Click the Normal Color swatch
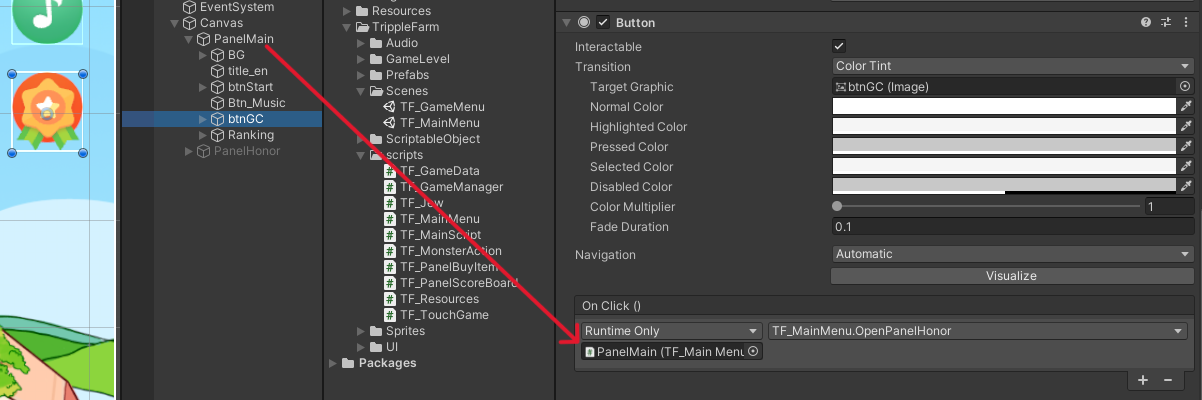The width and height of the screenshot is (1202, 400). tap(1004, 107)
